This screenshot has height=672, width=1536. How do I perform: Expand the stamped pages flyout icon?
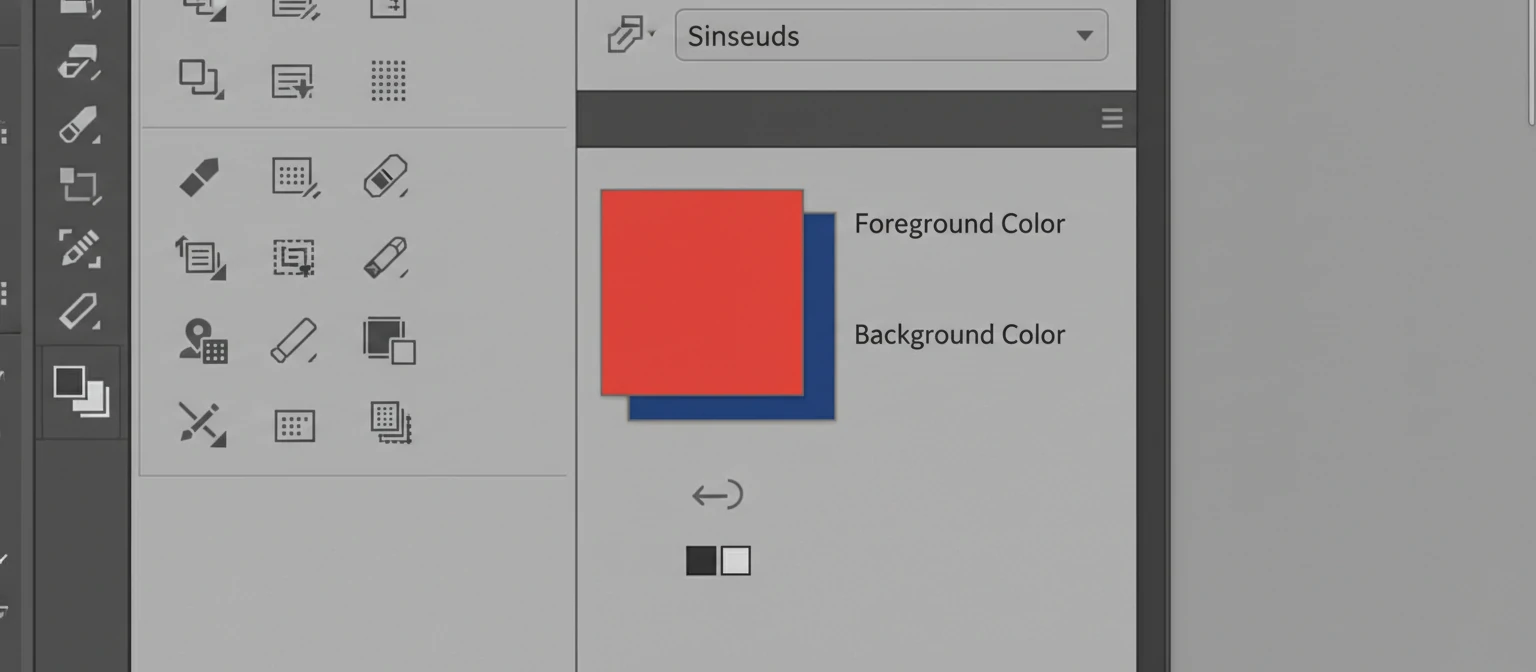(x=388, y=423)
